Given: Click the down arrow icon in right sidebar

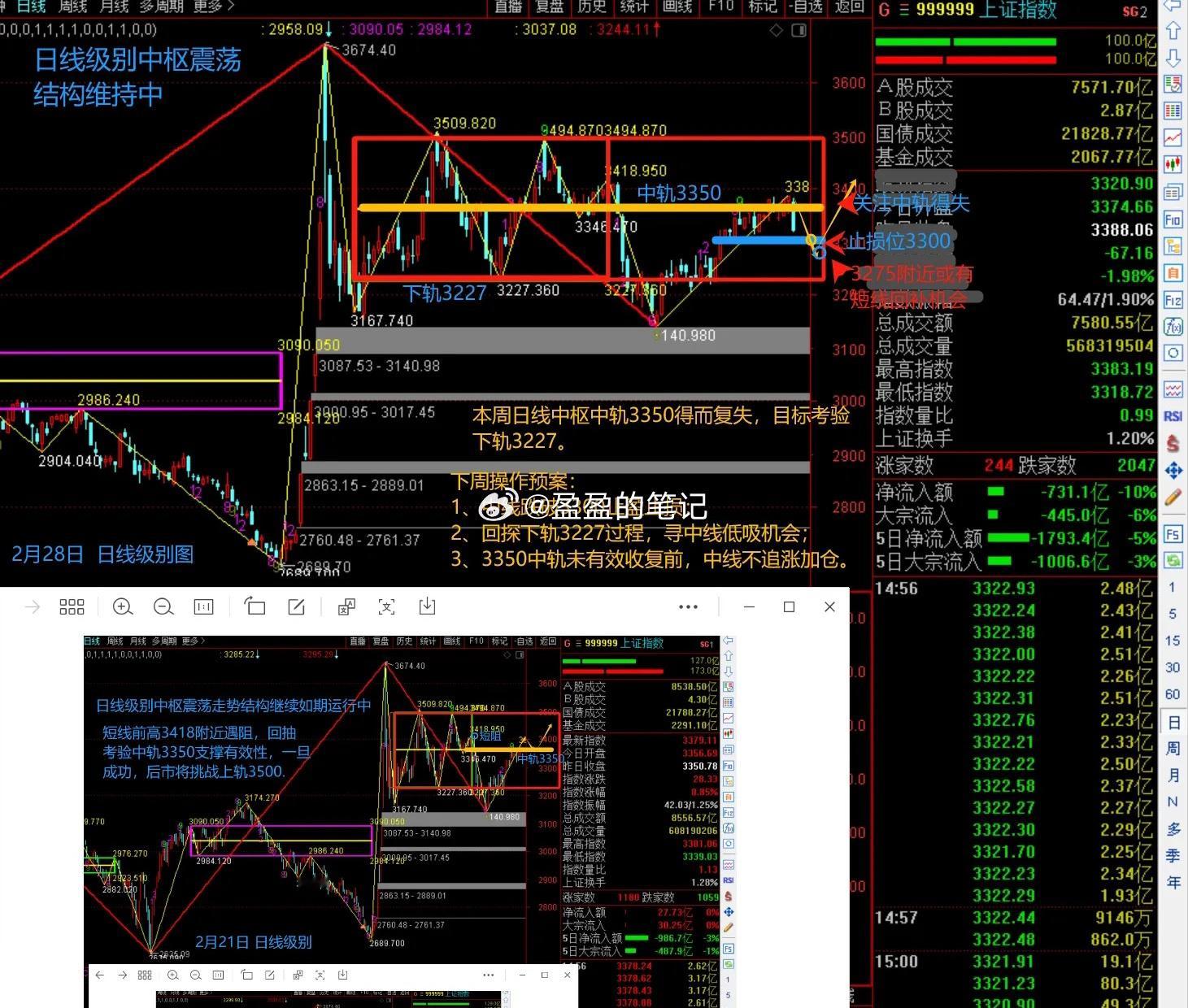Looking at the screenshot, I should (1173, 58).
